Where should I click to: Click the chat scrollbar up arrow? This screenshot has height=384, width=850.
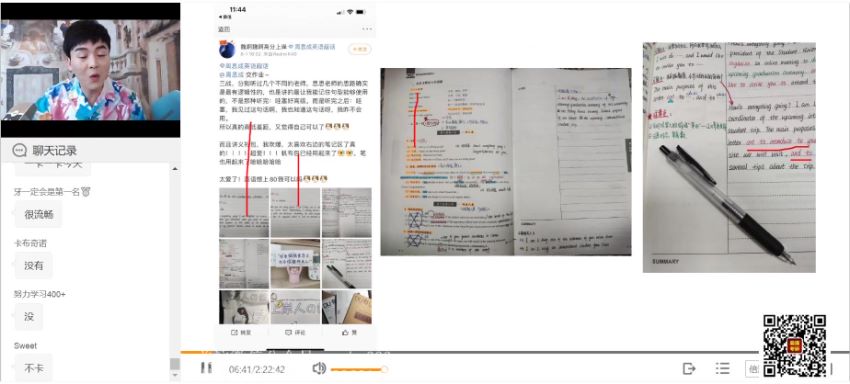175,169
